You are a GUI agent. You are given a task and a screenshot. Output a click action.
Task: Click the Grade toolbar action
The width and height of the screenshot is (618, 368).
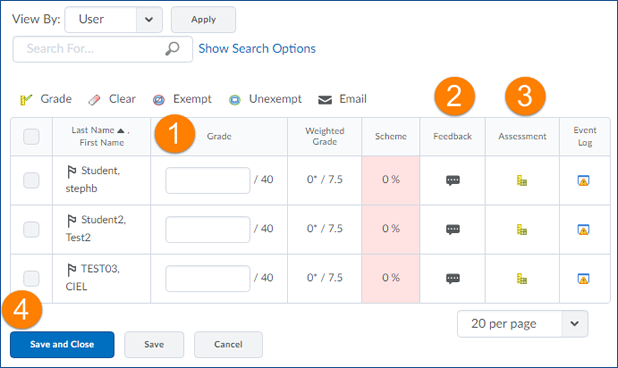(x=46, y=99)
